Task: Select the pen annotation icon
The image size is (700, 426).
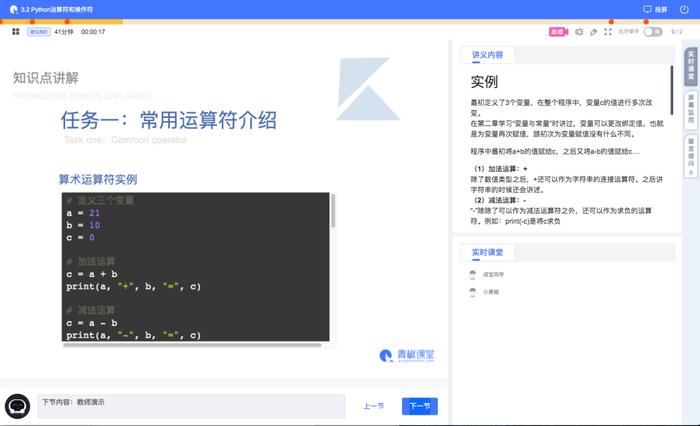Action: pos(593,32)
